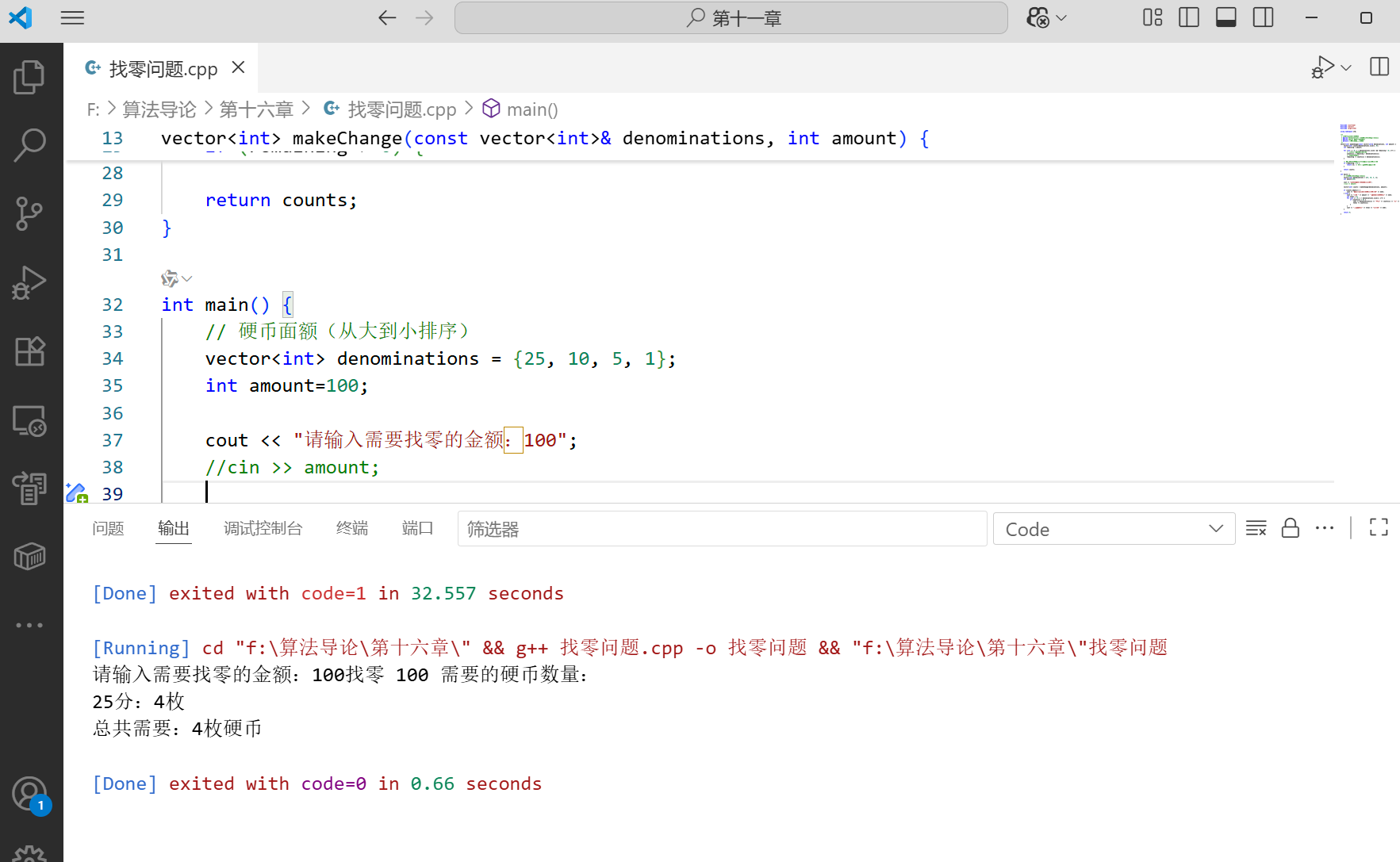Show additional views ellipsis in activity bar
The height and width of the screenshot is (862, 1400).
click(30, 625)
